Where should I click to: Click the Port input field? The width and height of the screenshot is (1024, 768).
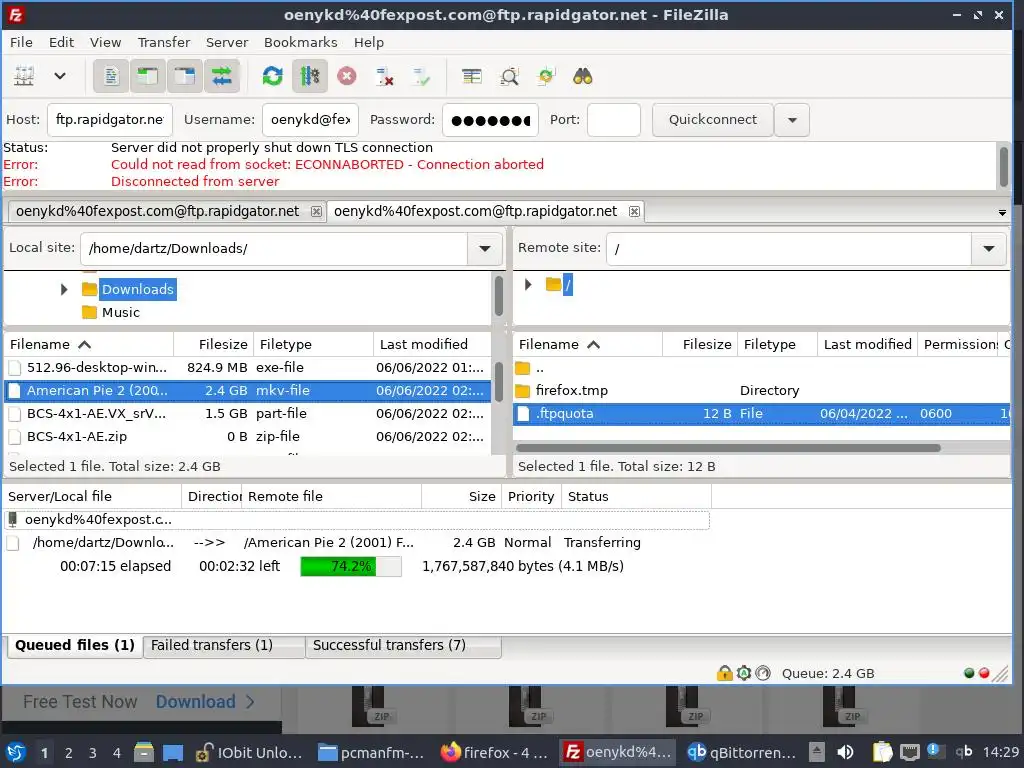coord(613,120)
